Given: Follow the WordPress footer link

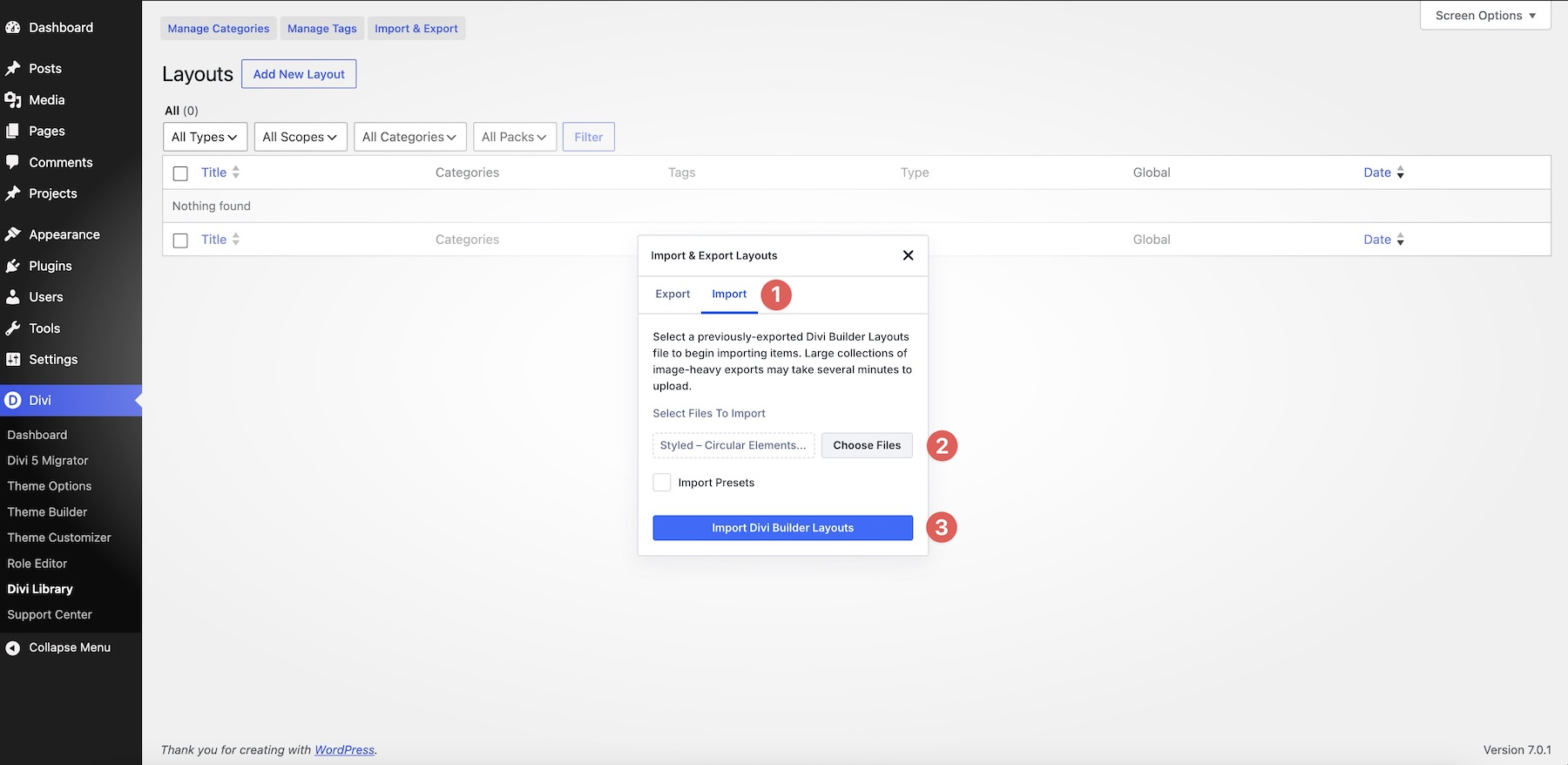Looking at the screenshot, I should pyautogui.click(x=344, y=750).
